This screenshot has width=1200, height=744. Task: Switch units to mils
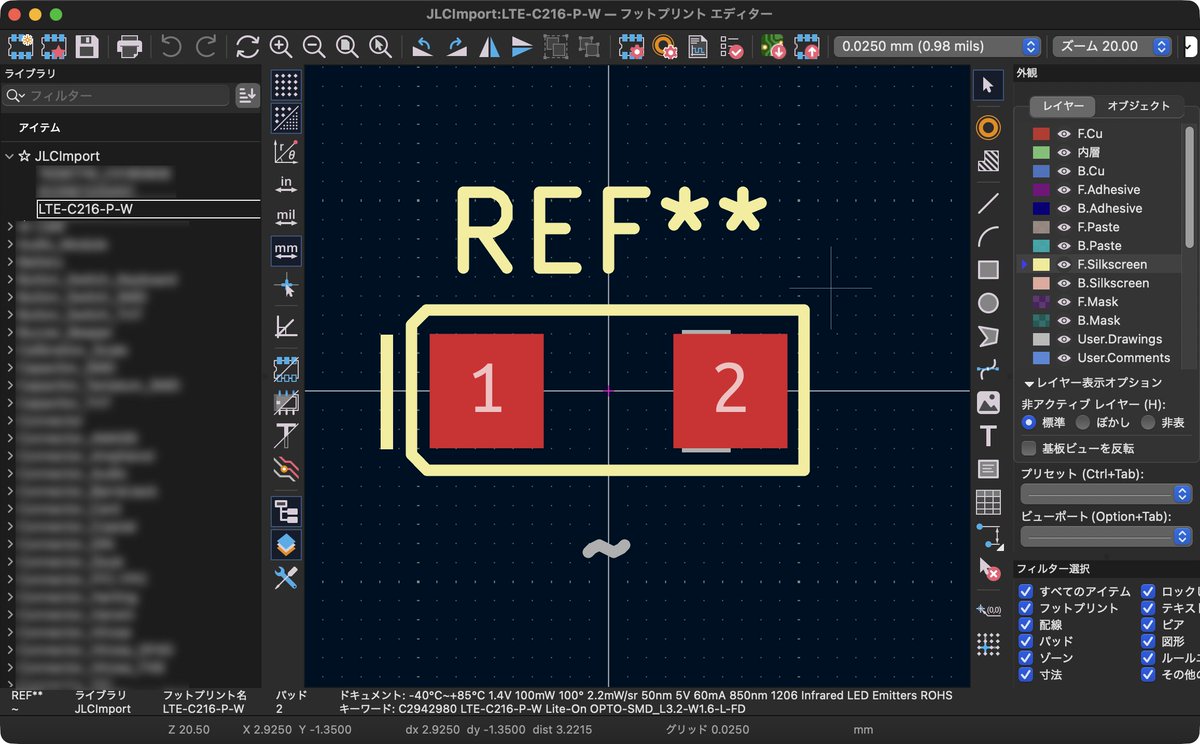286,216
